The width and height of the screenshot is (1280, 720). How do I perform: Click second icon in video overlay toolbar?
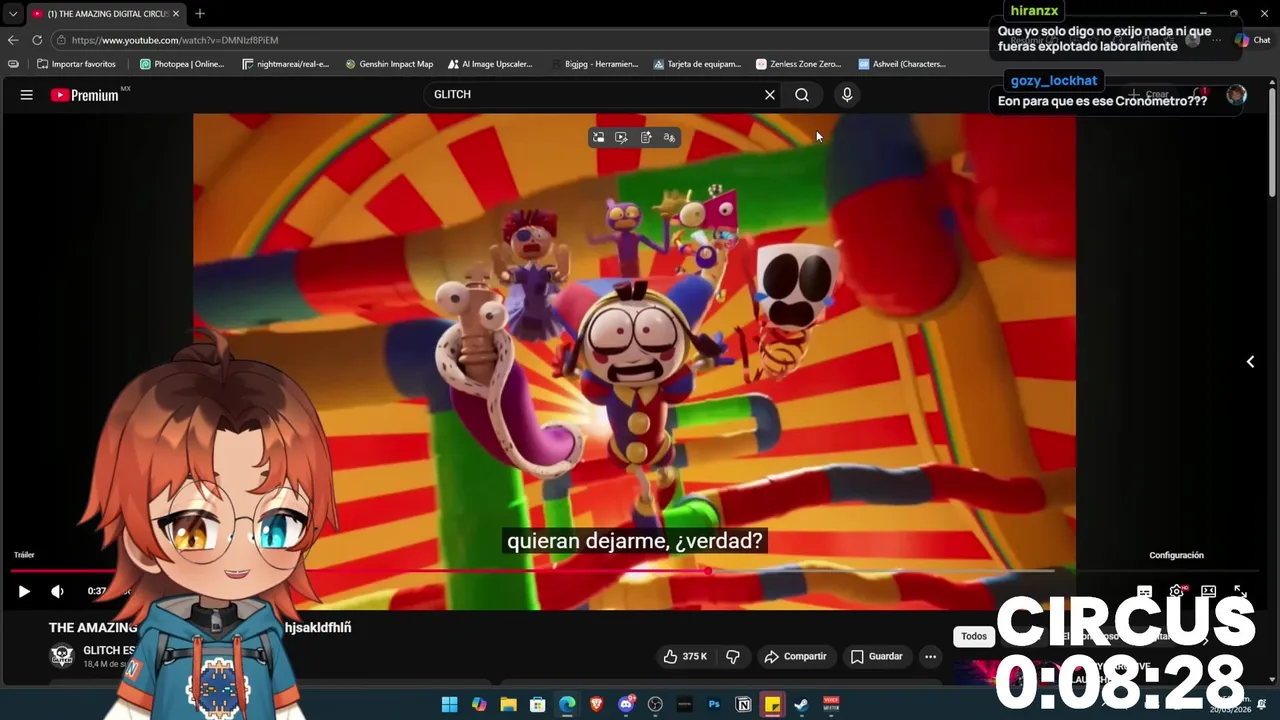(x=621, y=137)
